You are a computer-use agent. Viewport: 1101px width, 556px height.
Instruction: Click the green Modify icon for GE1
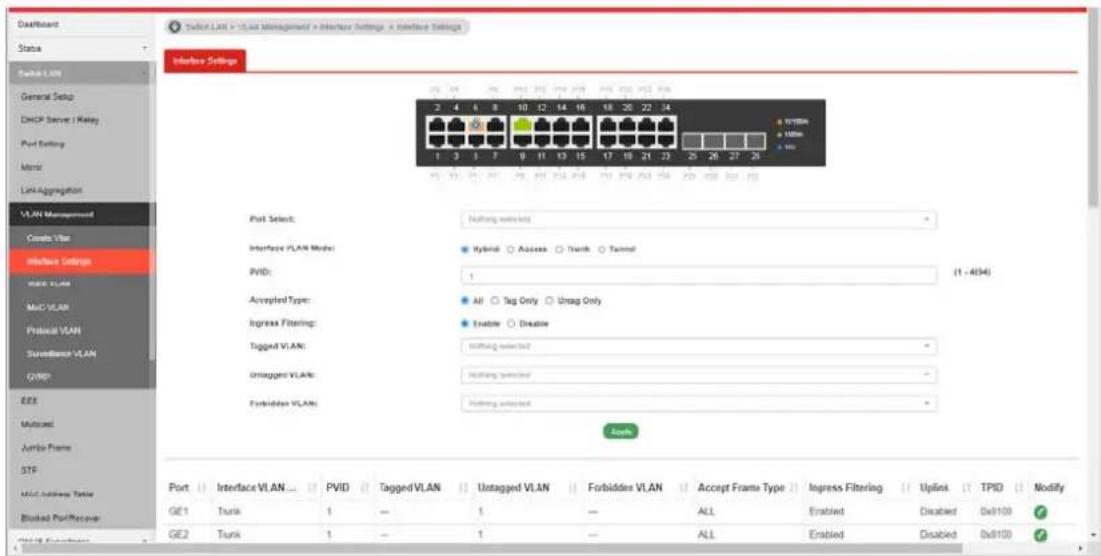(1039, 512)
